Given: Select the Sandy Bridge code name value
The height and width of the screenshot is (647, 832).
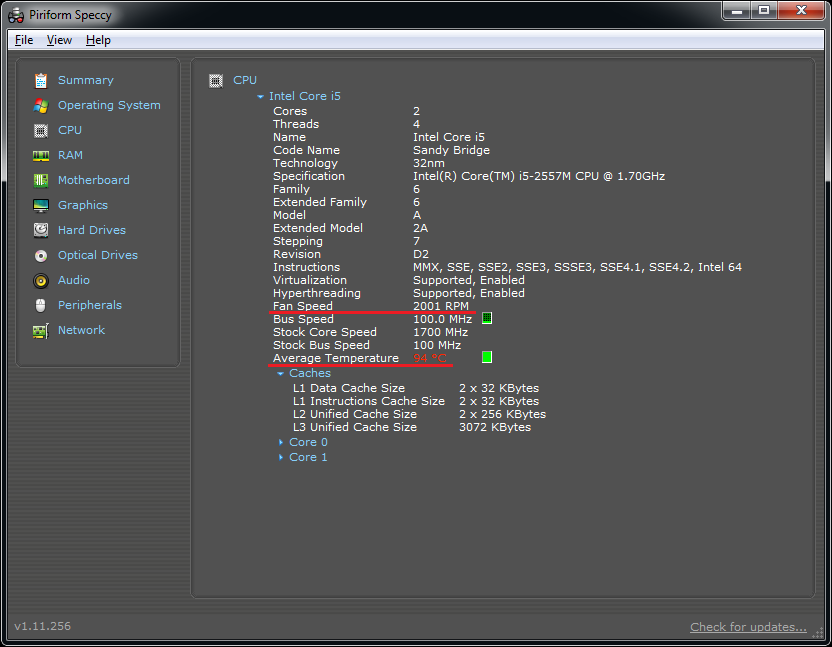Looking at the screenshot, I should pos(452,150).
